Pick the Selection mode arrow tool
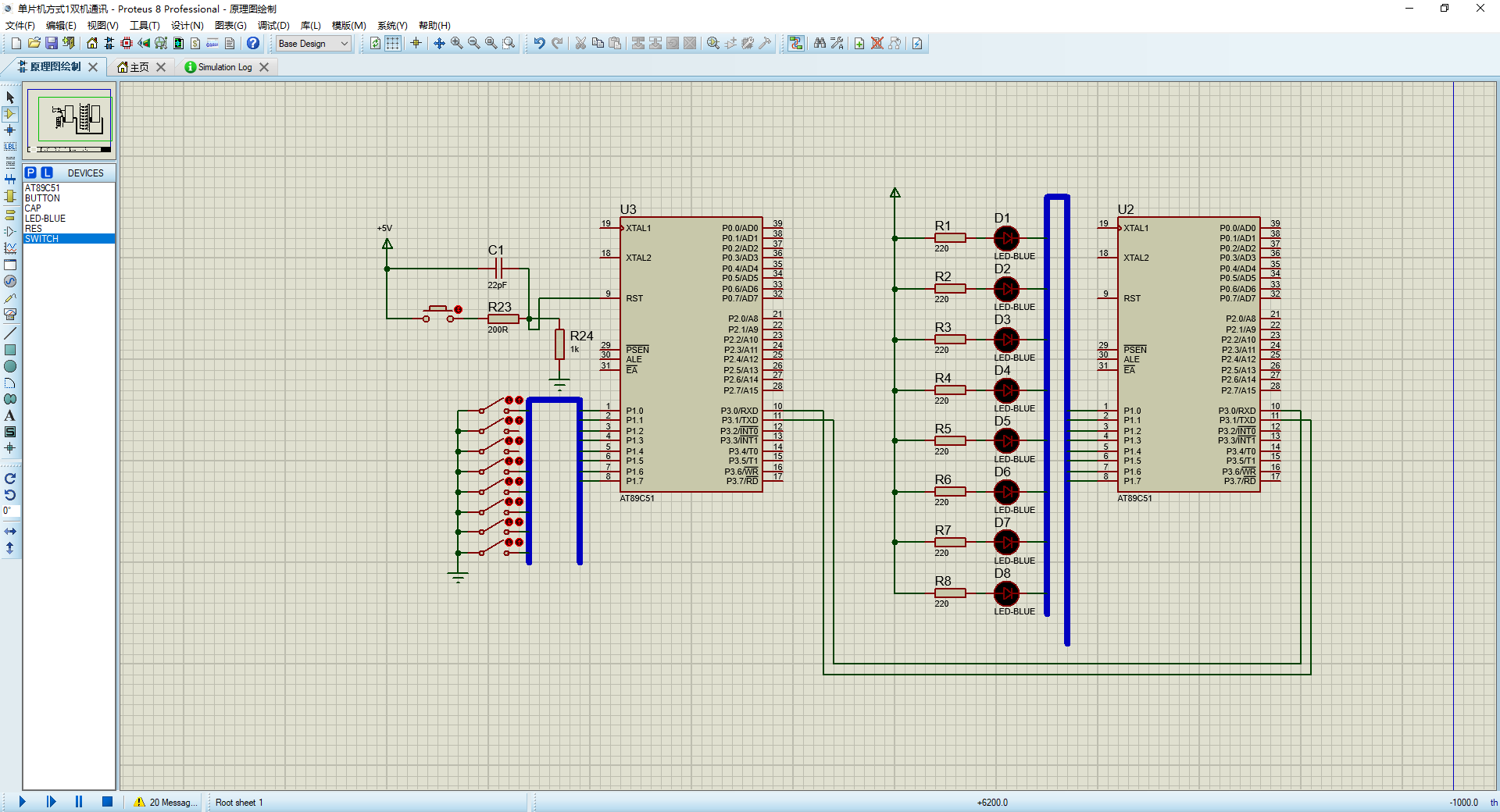The image size is (1500, 812). coord(10,97)
